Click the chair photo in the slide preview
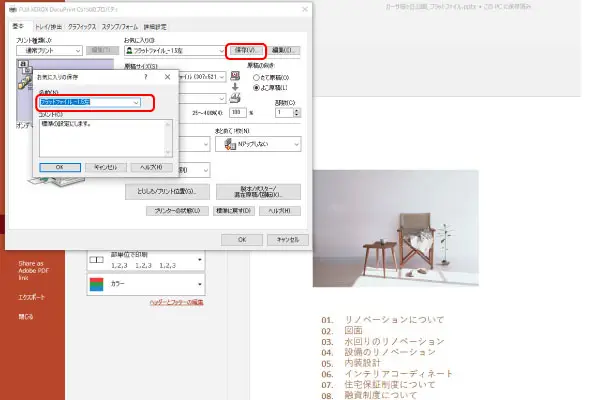This screenshot has height=400, width=600. (x=396, y=229)
